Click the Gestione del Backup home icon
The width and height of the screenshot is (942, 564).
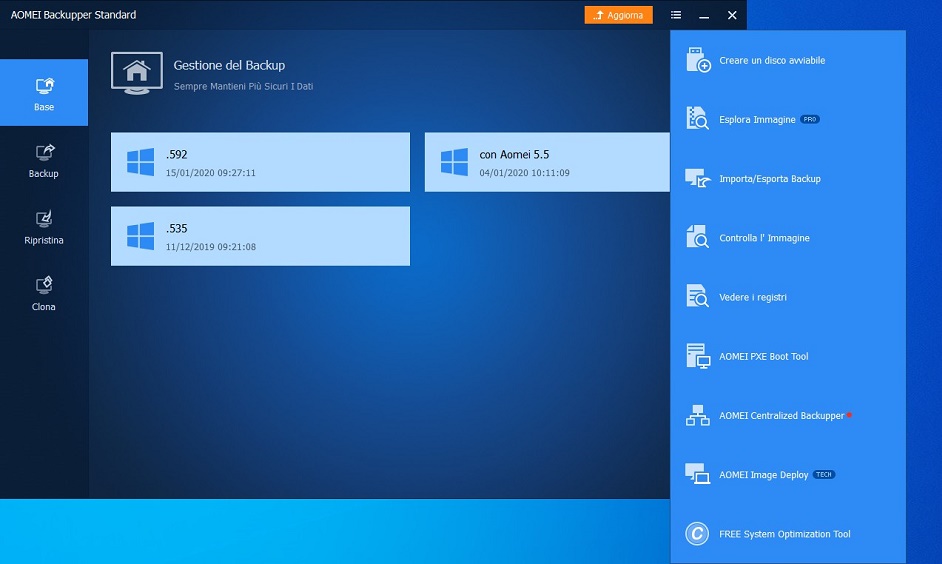click(136, 73)
